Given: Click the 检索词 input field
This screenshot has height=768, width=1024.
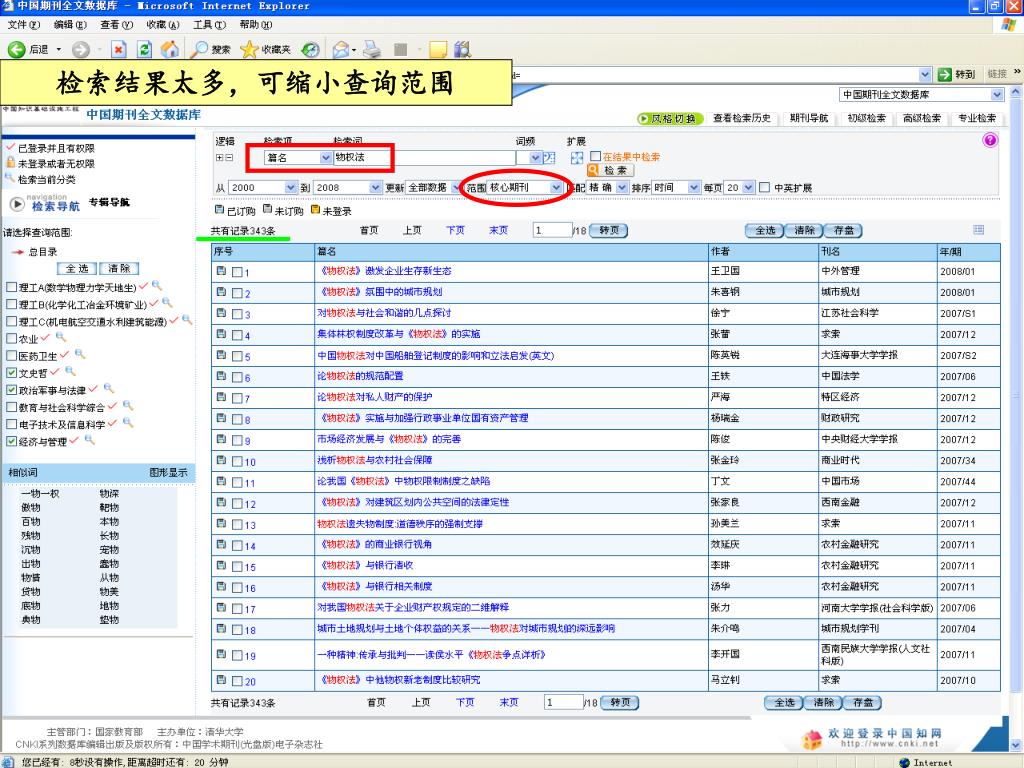Looking at the screenshot, I should 424,157.
